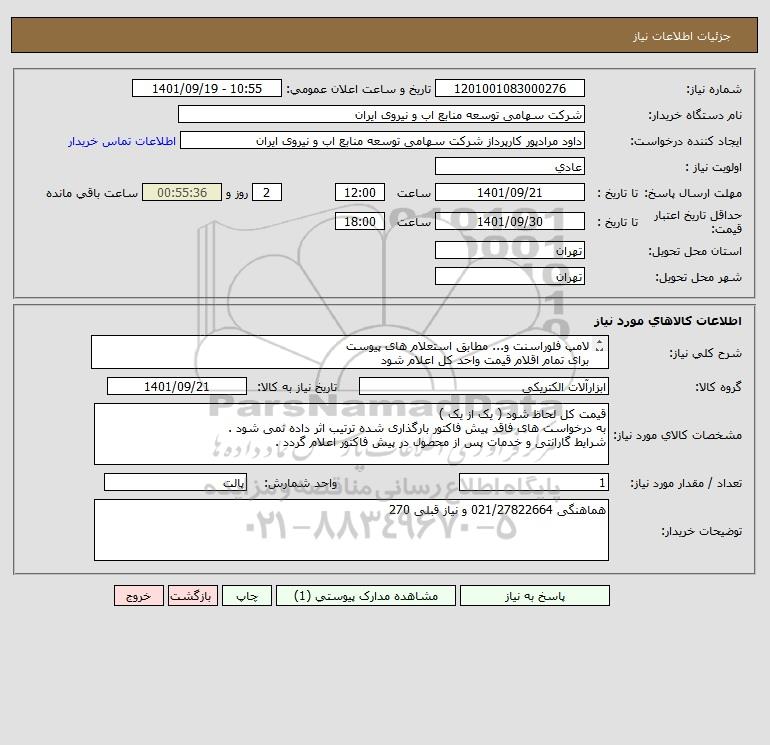The height and width of the screenshot is (745, 770).
Task: Click the label ساعت باقی مانده
Action: click(x=92, y=193)
